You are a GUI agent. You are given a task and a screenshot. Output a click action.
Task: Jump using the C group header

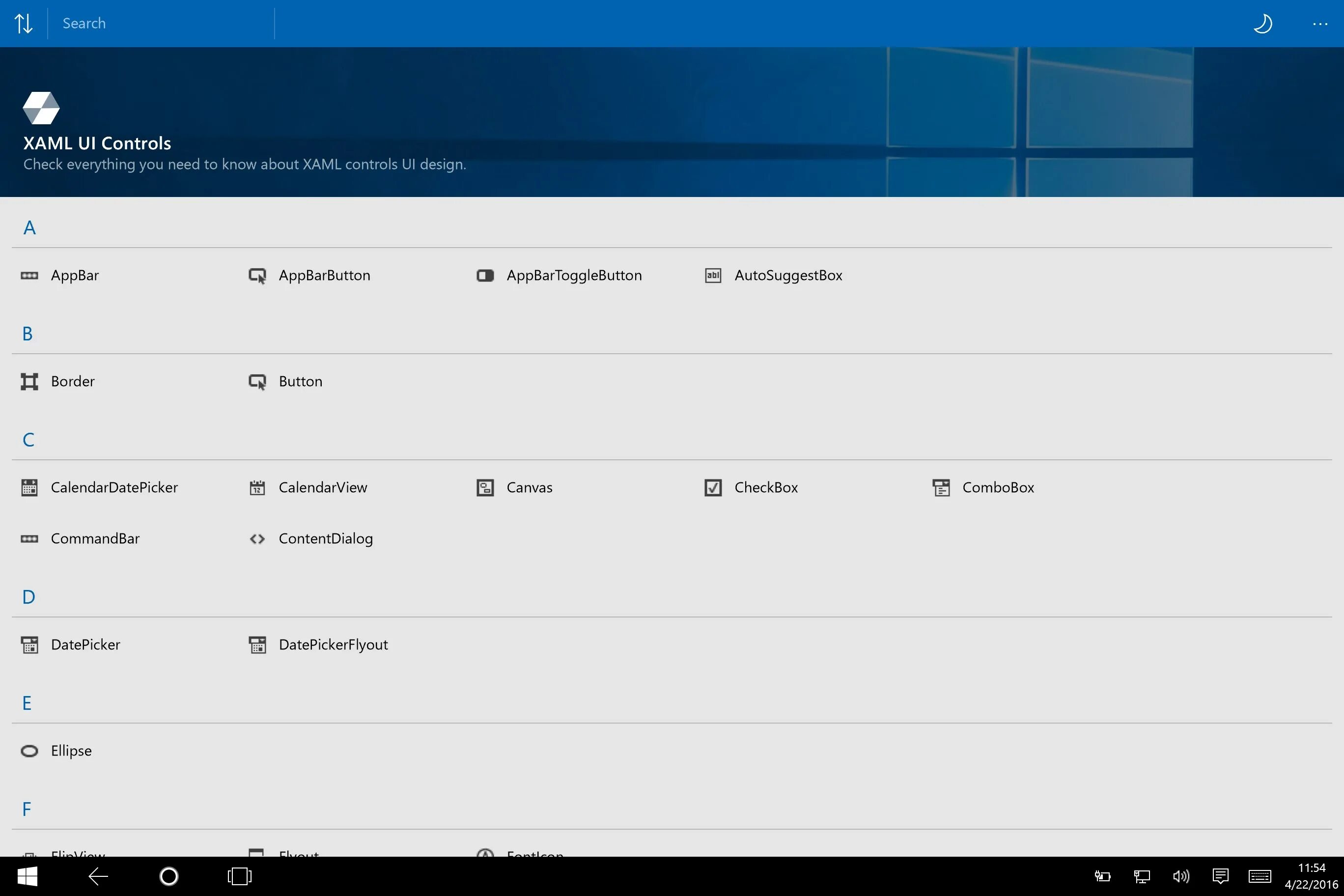tap(28, 440)
